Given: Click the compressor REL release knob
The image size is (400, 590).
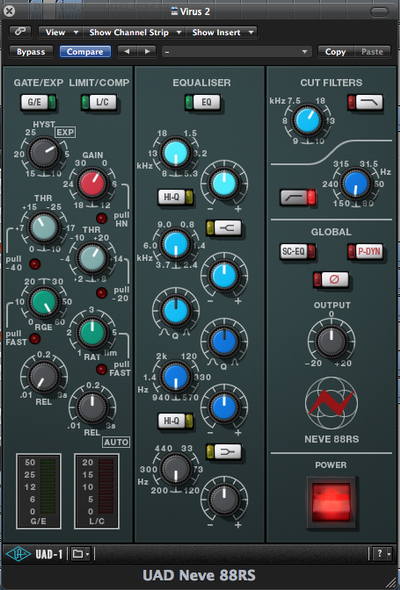Looking at the screenshot, I should 93,408.
